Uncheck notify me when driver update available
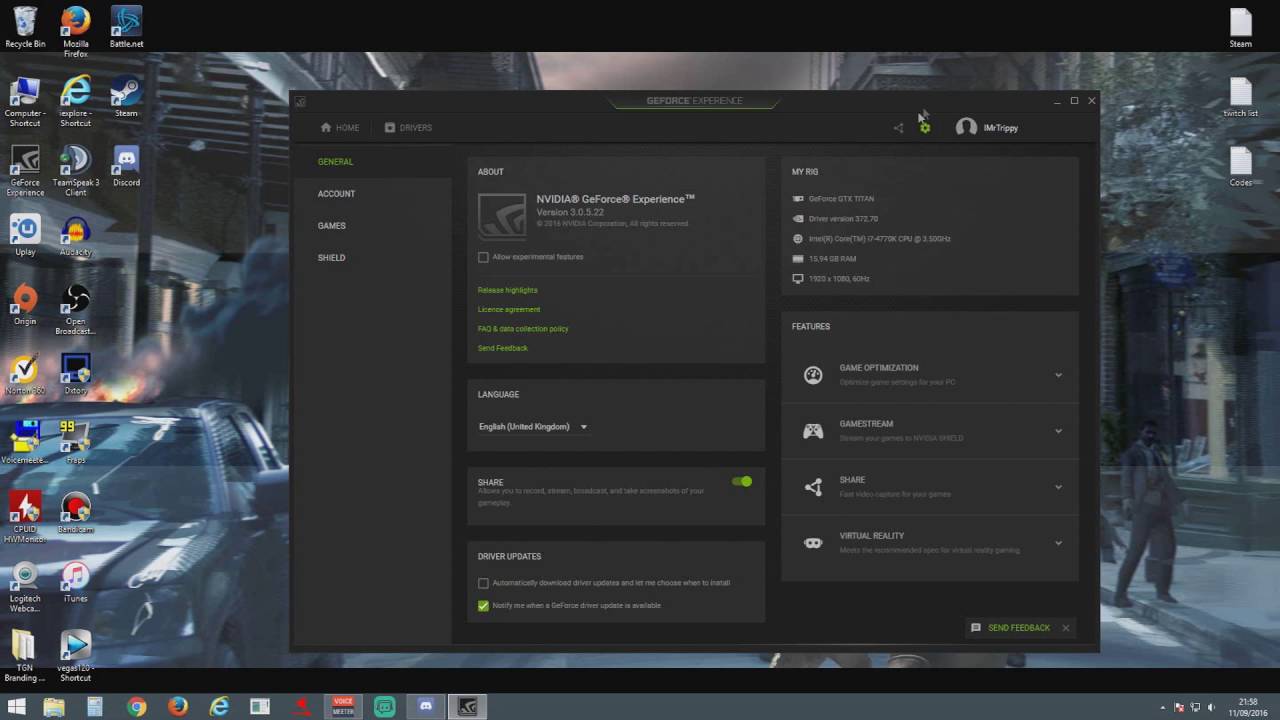1280x720 pixels. pyautogui.click(x=483, y=606)
